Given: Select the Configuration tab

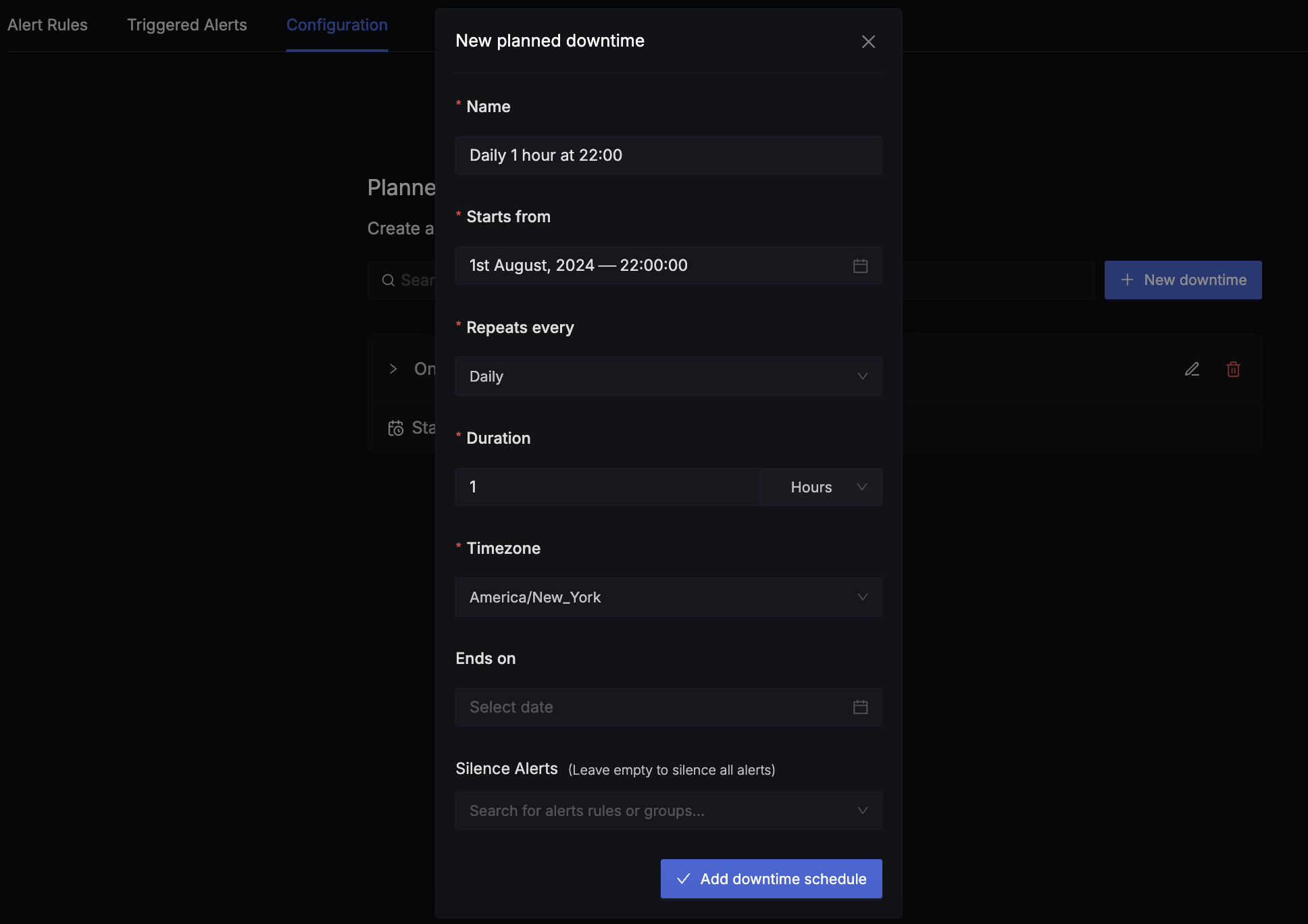Looking at the screenshot, I should coord(337,25).
